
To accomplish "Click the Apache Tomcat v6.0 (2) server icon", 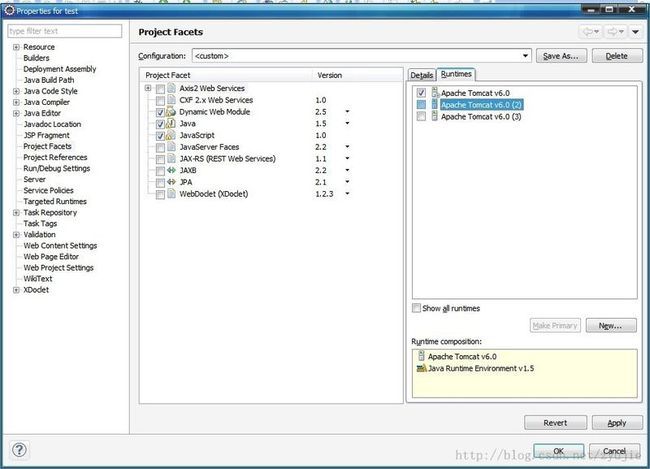I will coord(434,104).
